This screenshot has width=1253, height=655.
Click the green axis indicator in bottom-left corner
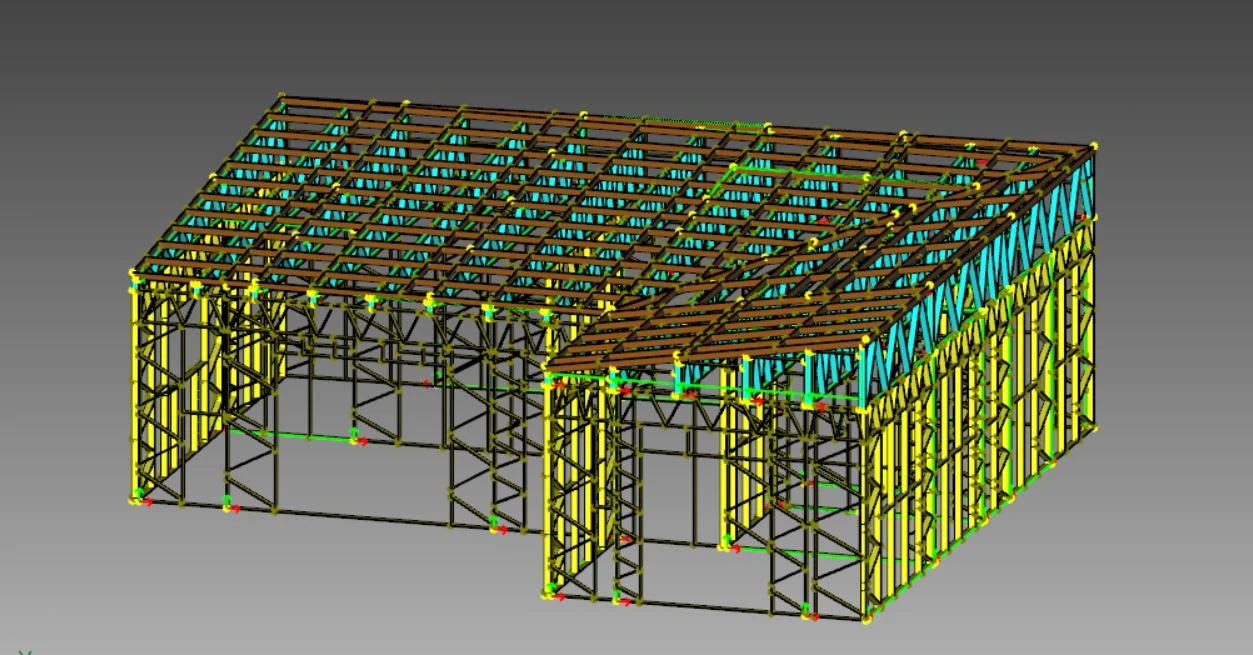click(26, 652)
